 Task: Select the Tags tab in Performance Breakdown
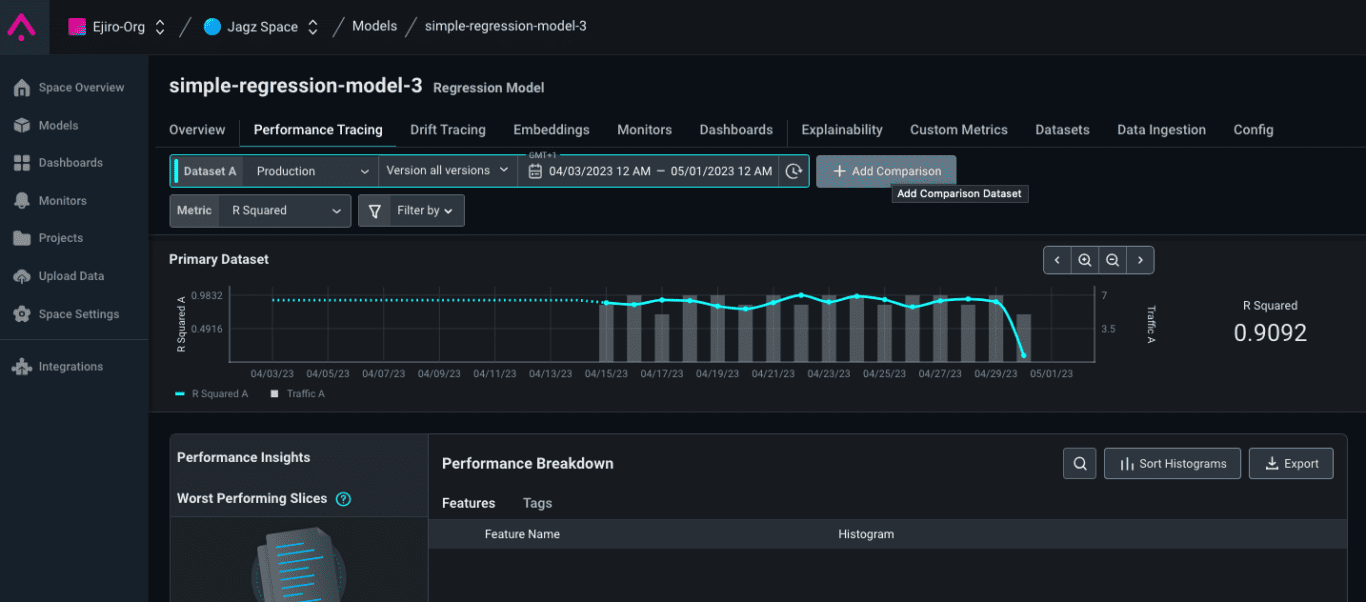(537, 503)
